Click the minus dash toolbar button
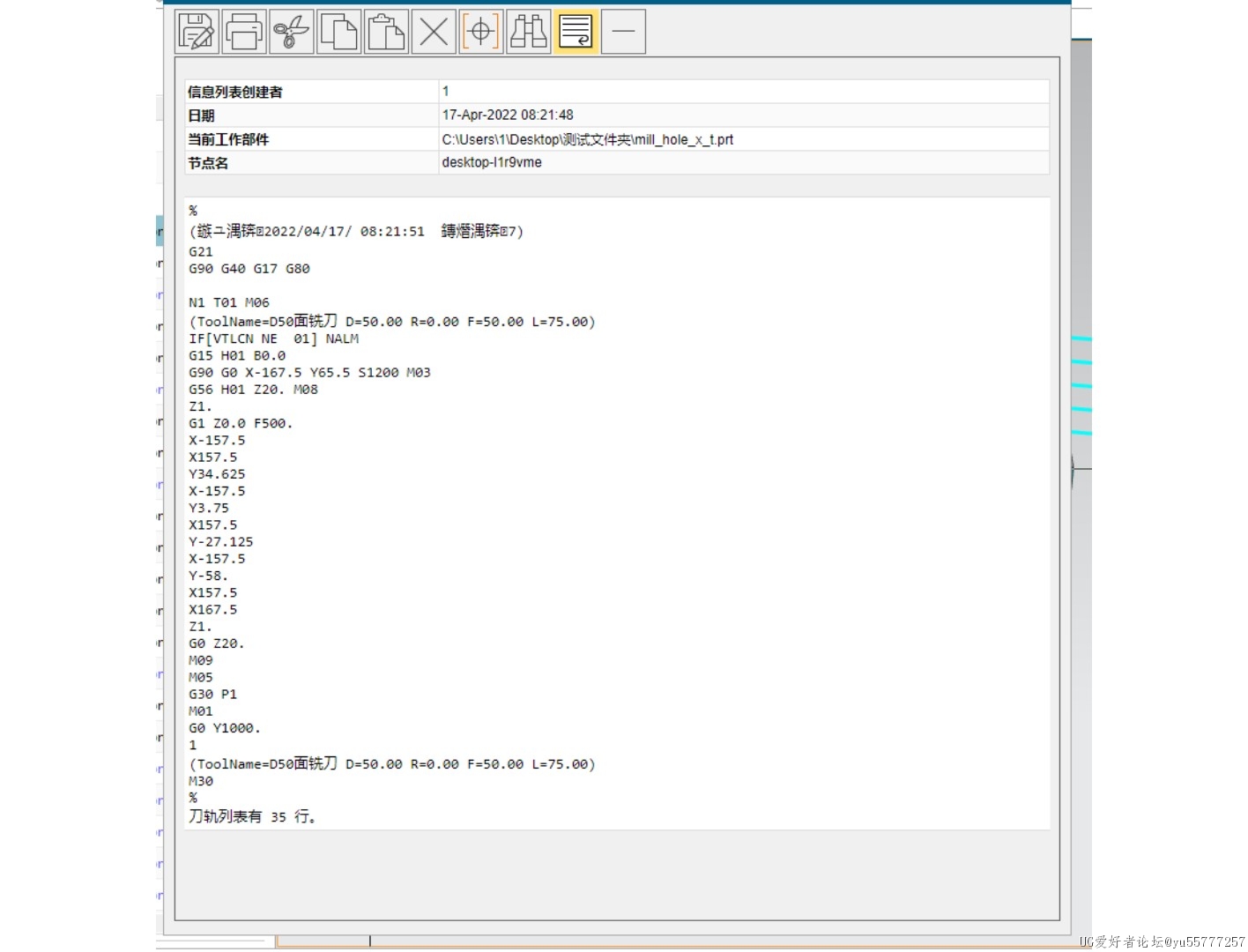The width and height of the screenshot is (1248, 952). pos(623,32)
